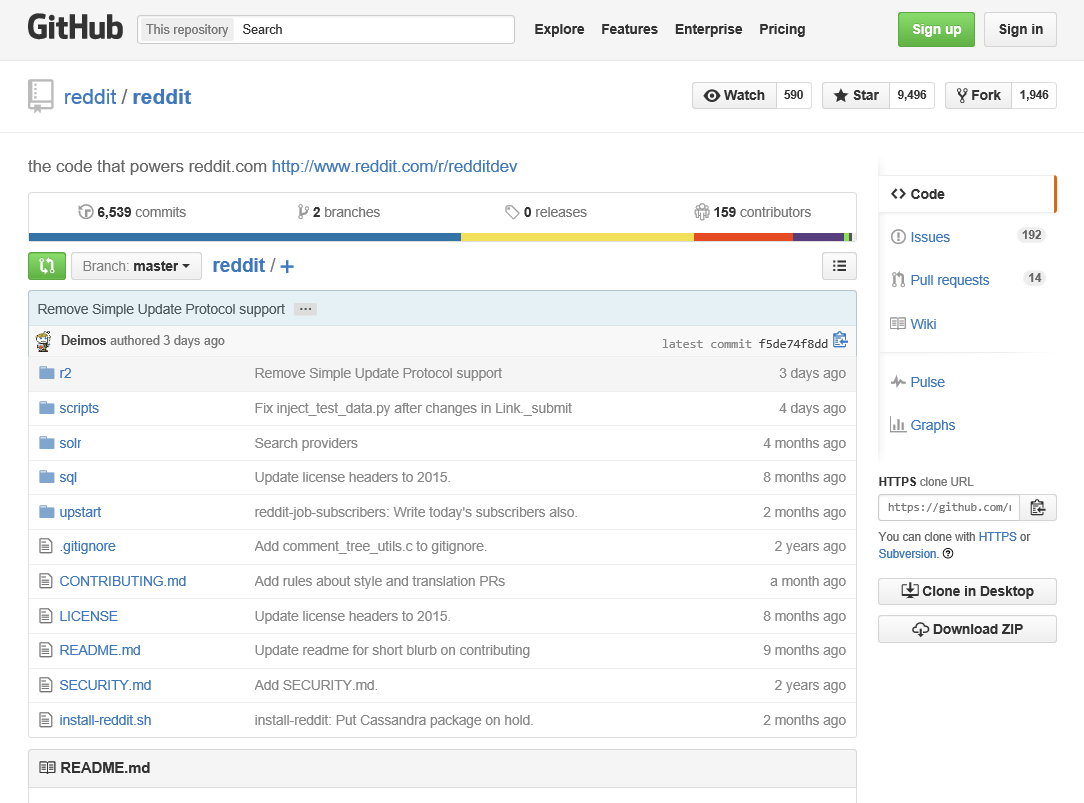Viewport: 1084px width, 803px height.
Task: Watch the reddit repository
Action: click(734, 94)
